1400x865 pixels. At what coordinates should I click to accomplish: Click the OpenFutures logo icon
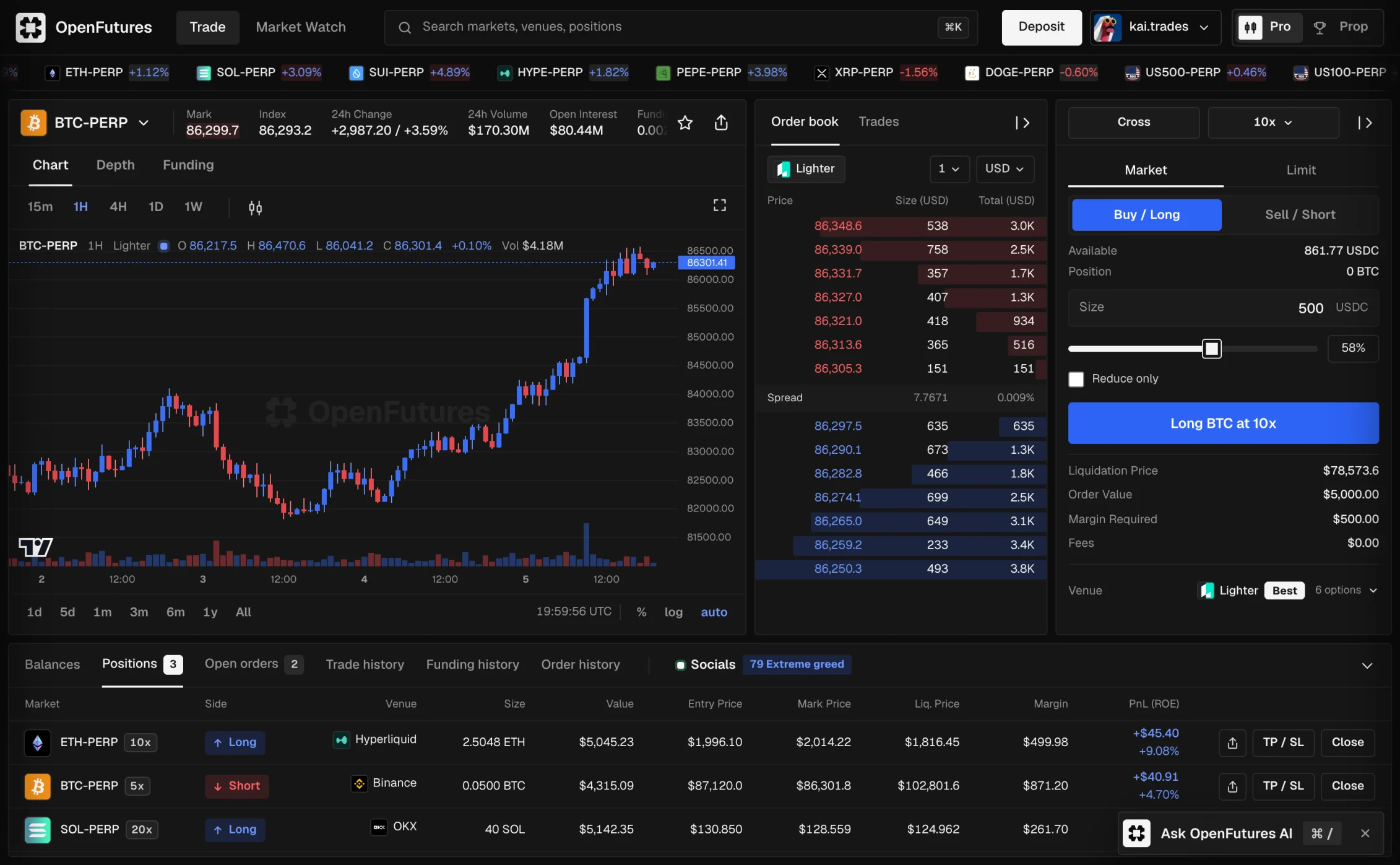[30, 27]
